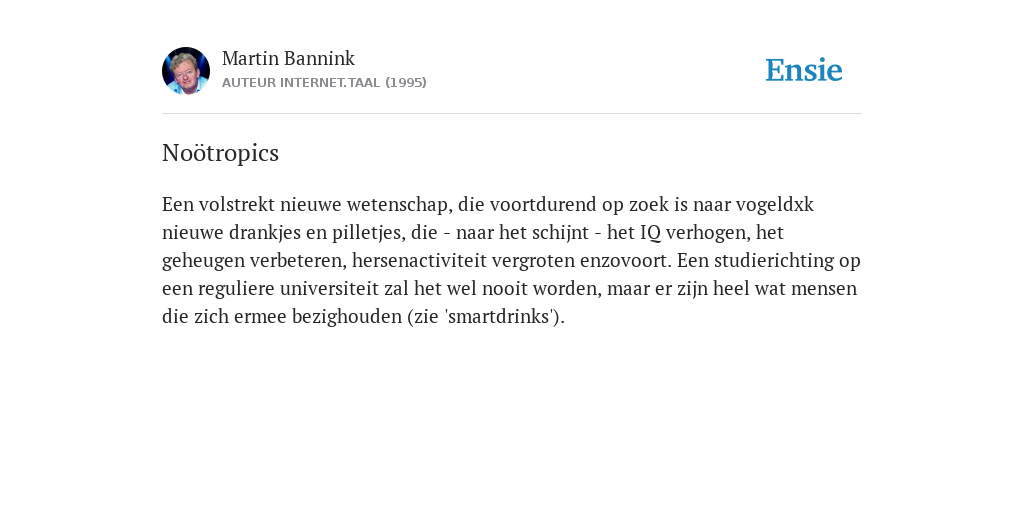
Task: Click the horizontal divider line below the author header
Action: tap(512, 114)
